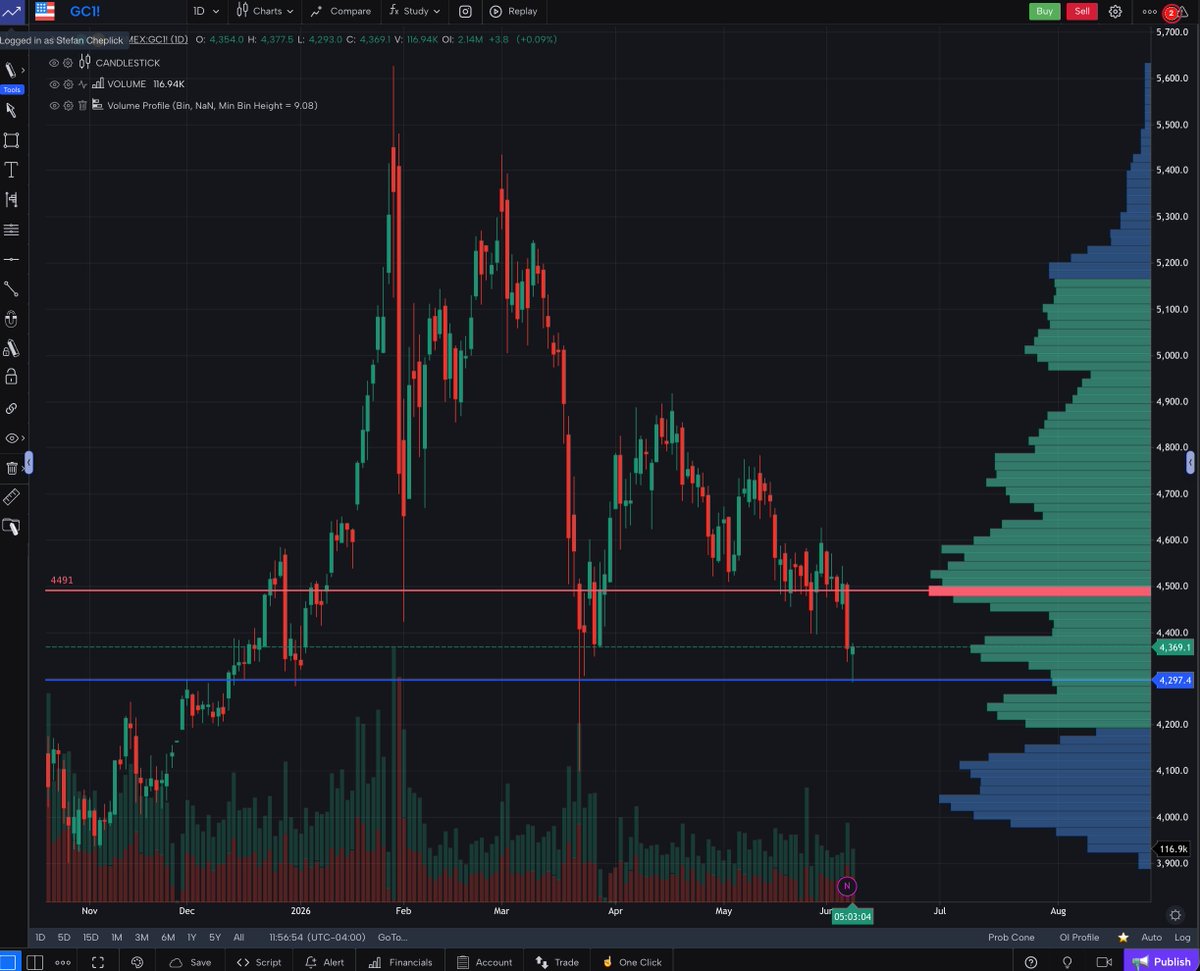Click the purple Publish button

[x=1162, y=961]
